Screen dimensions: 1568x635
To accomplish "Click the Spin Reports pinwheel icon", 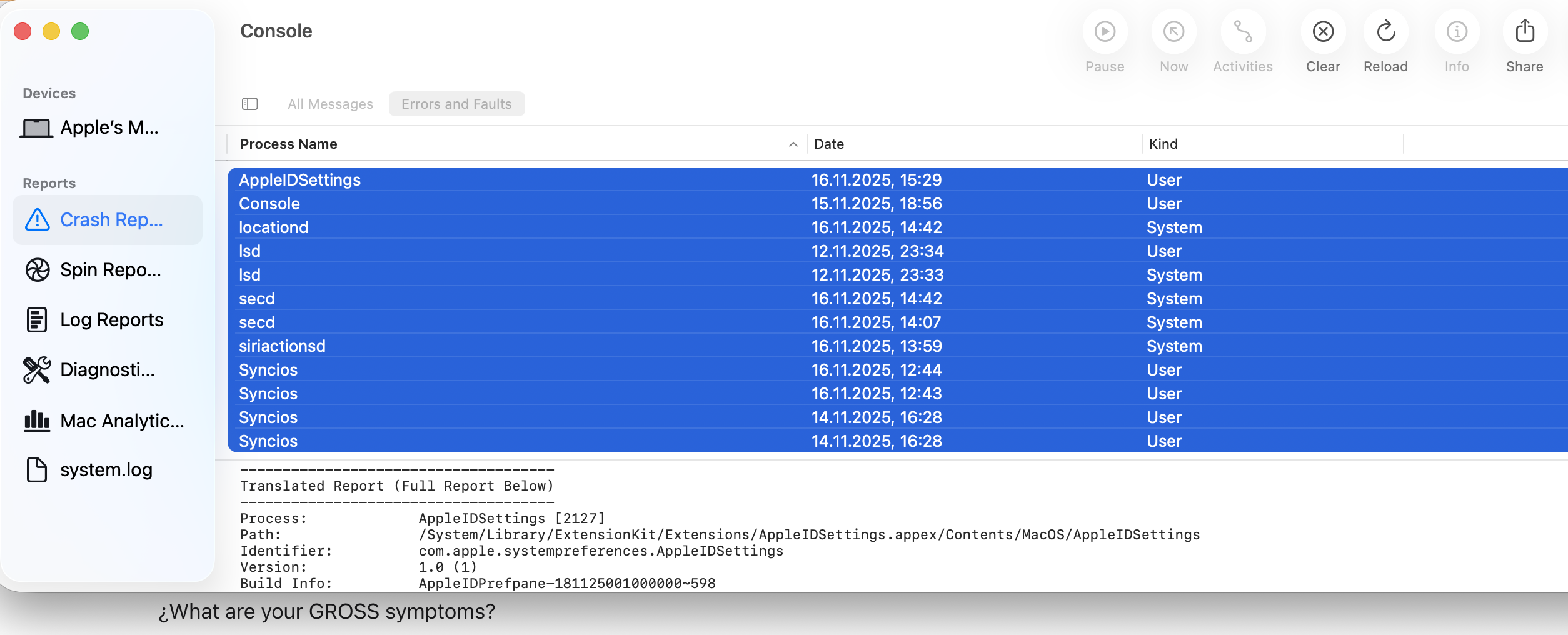I will (38, 270).
